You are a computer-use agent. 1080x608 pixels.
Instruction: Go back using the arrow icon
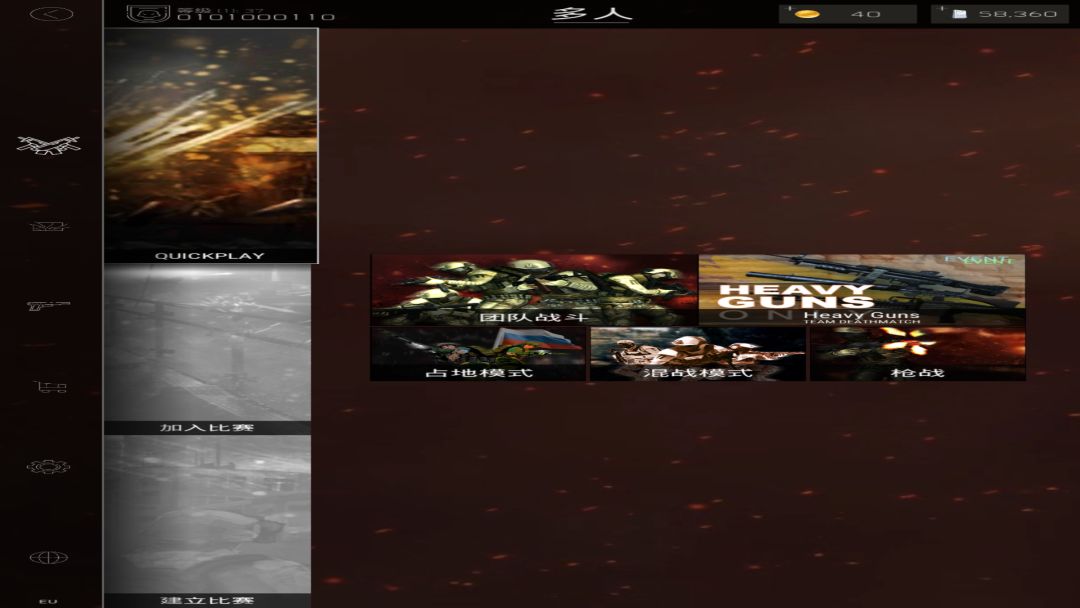coord(51,14)
